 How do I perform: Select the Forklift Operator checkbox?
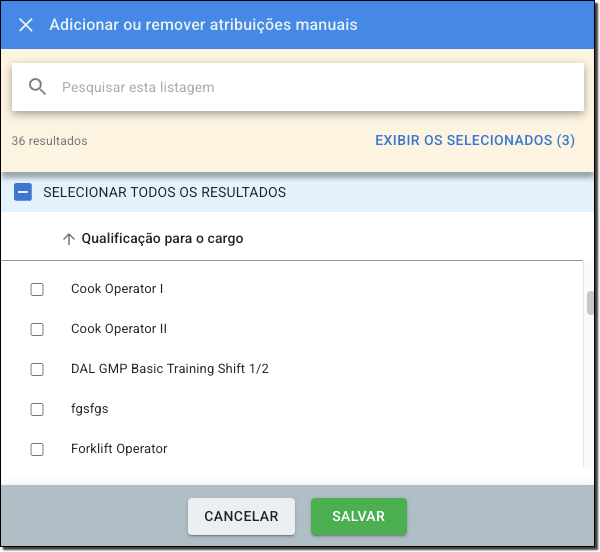(37, 449)
